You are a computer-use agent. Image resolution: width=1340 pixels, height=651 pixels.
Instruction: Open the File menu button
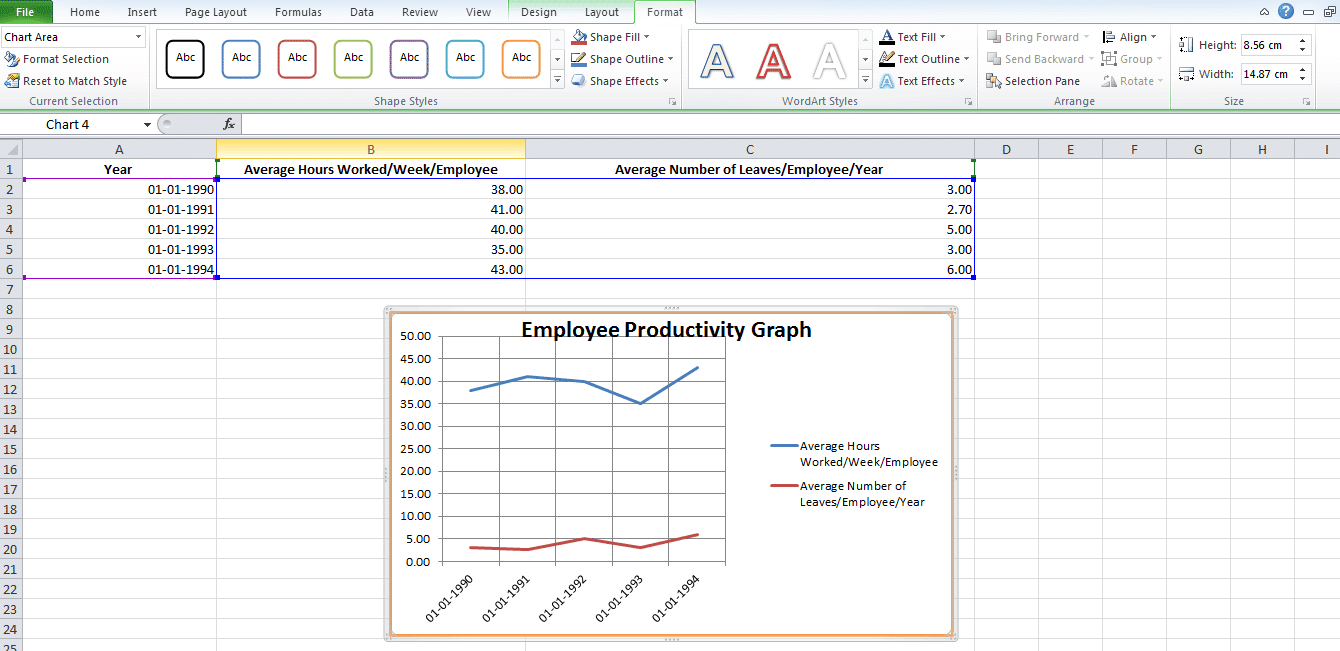coord(25,12)
